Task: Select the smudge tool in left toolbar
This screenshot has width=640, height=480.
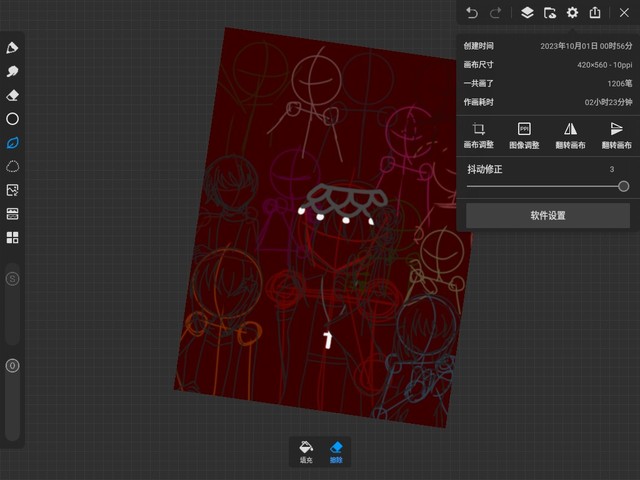Action: click(x=13, y=72)
